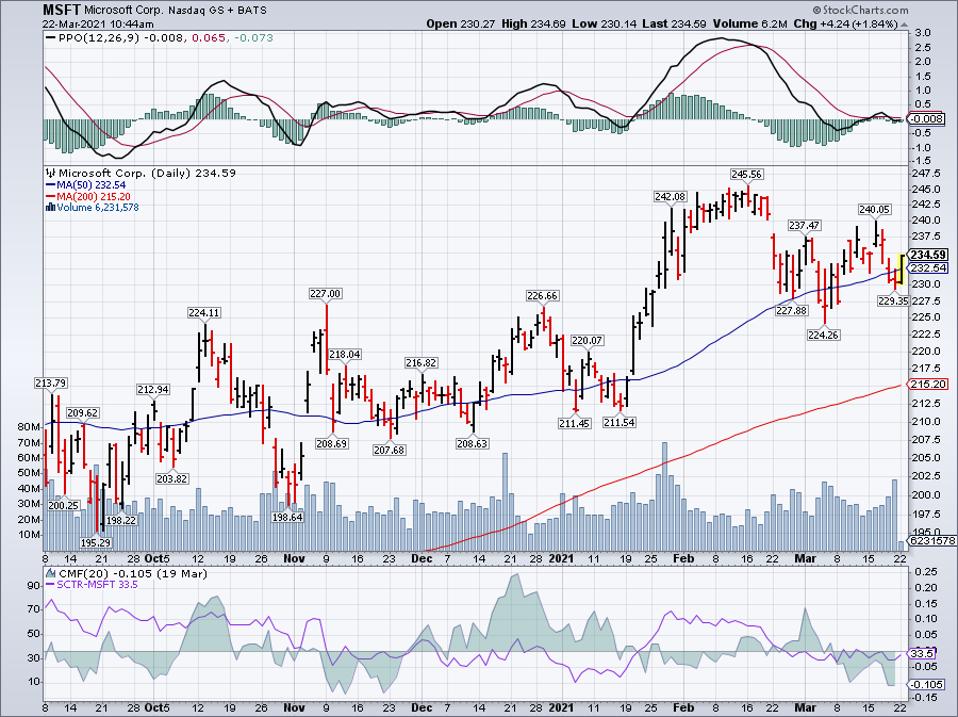958x717 pixels.
Task: Click the candlestick icon beside Microsoft Corp. (Daily)
Action: point(50,172)
